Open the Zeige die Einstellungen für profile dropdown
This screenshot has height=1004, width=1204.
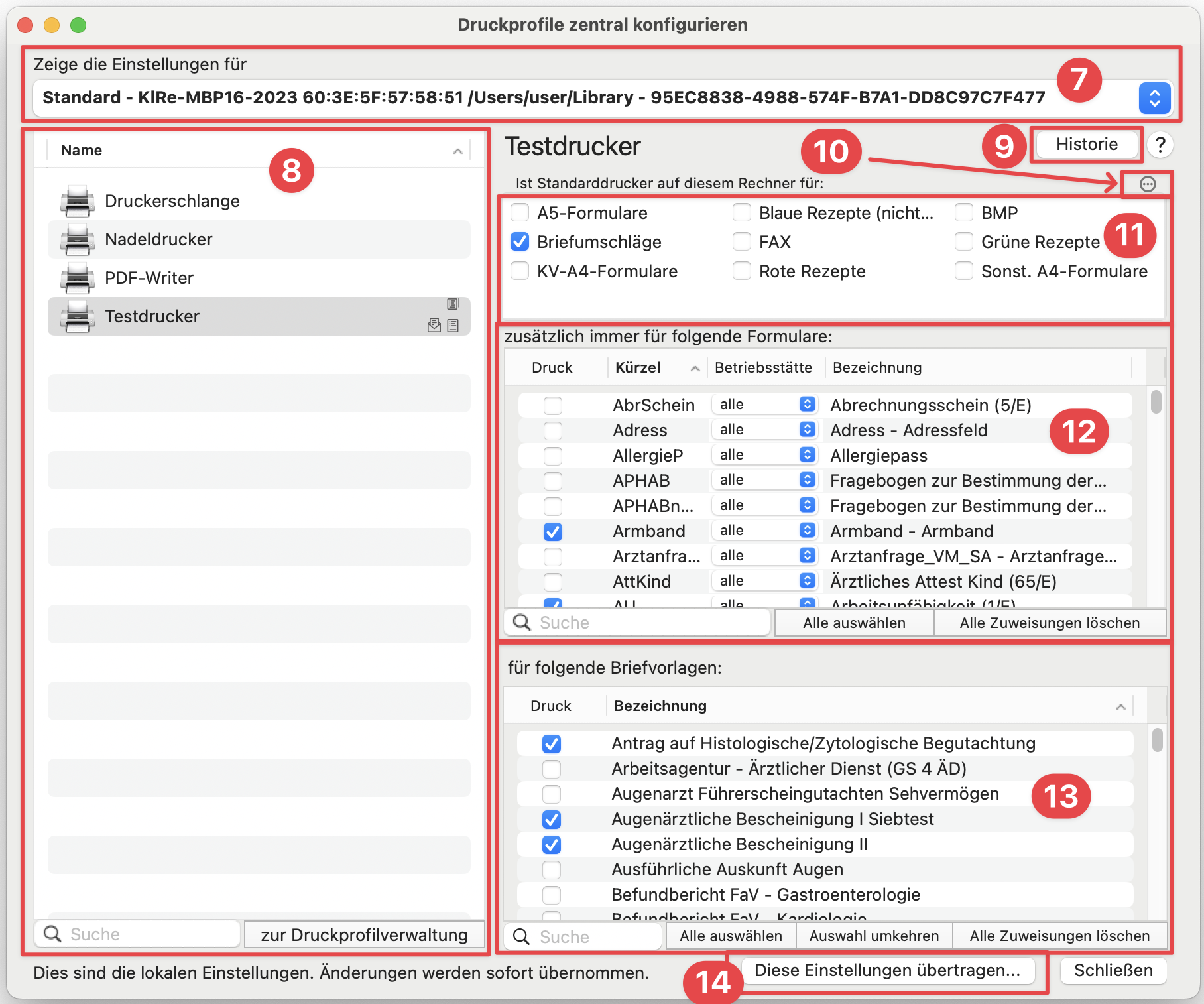tap(1155, 98)
